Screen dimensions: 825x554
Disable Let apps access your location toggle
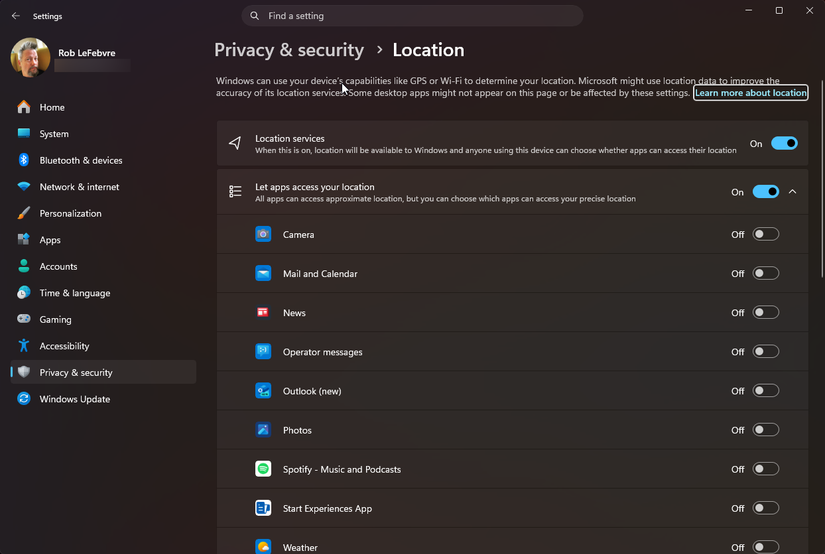click(766, 192)
